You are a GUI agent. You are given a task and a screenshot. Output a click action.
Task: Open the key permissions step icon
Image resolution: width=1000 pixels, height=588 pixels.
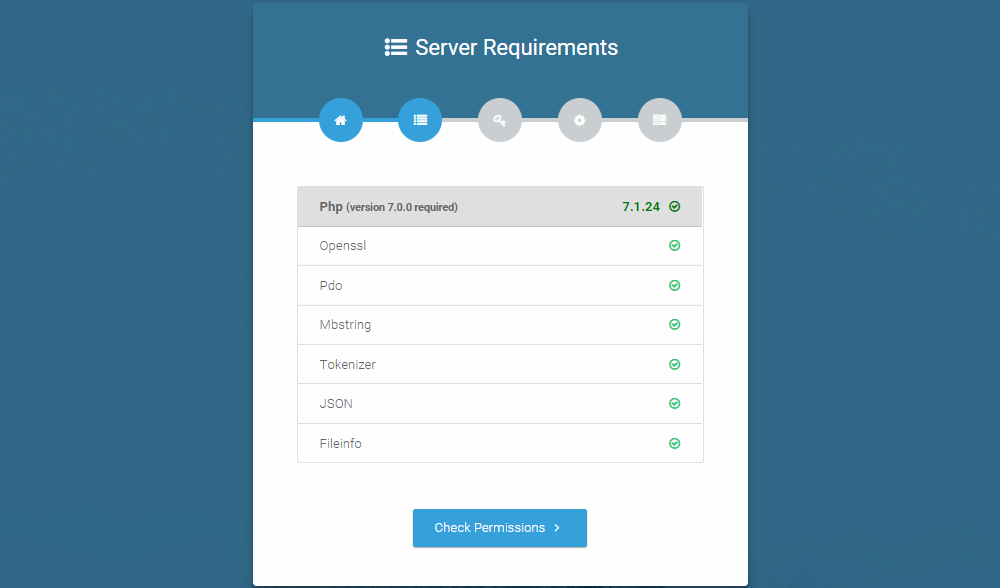point(499,120)
